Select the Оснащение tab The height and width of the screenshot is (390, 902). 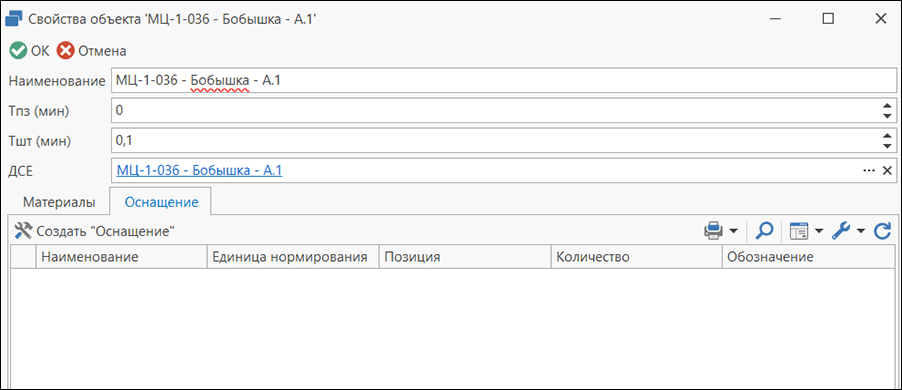pyautogui.click(x=162, y=202)
